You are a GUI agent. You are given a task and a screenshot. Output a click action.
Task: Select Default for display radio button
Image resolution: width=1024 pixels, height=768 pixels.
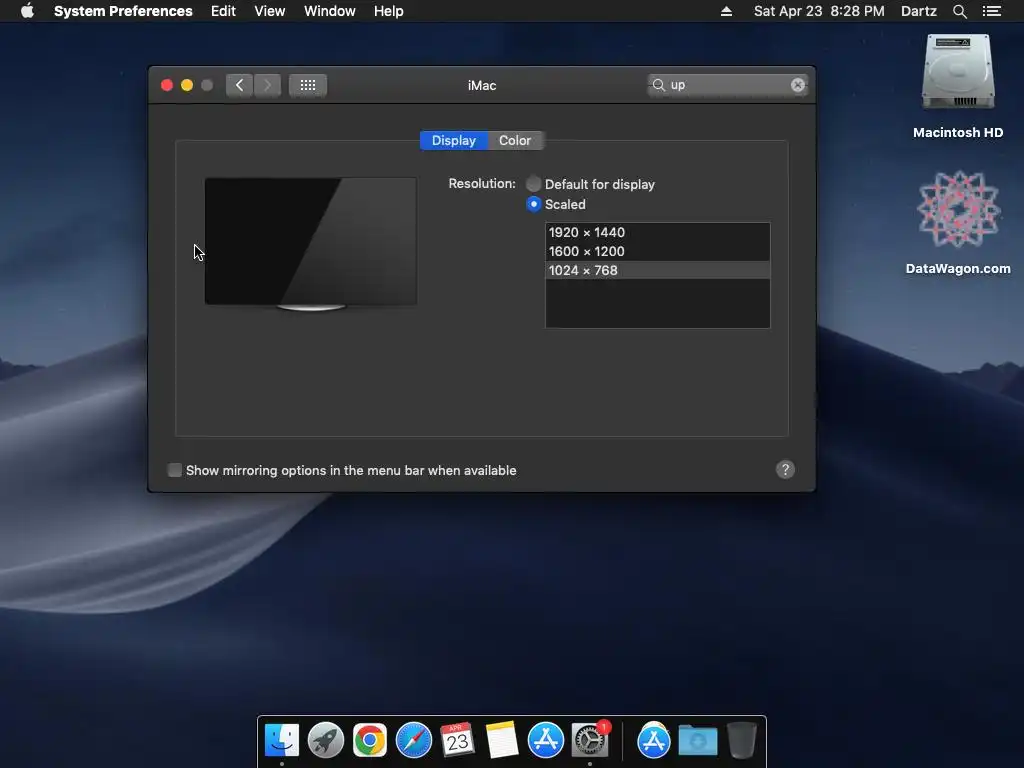point(534,184)
